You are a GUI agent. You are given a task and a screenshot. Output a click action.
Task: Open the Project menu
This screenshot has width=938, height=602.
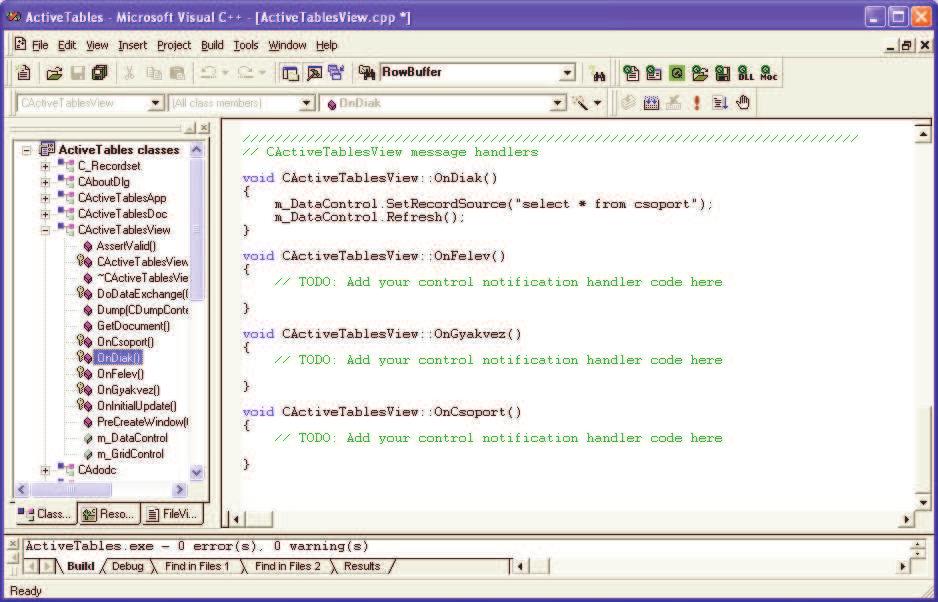tap(174, 45)
